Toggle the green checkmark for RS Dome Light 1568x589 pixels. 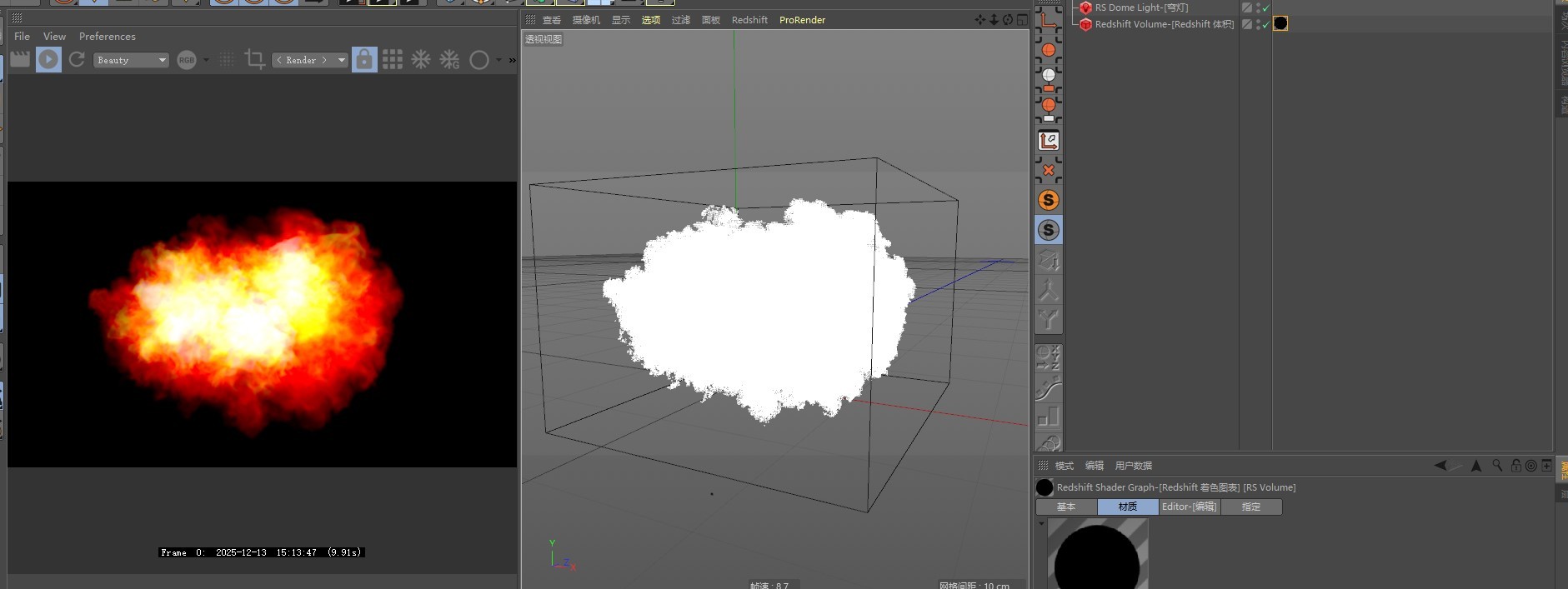click(x=1265, y=7)
